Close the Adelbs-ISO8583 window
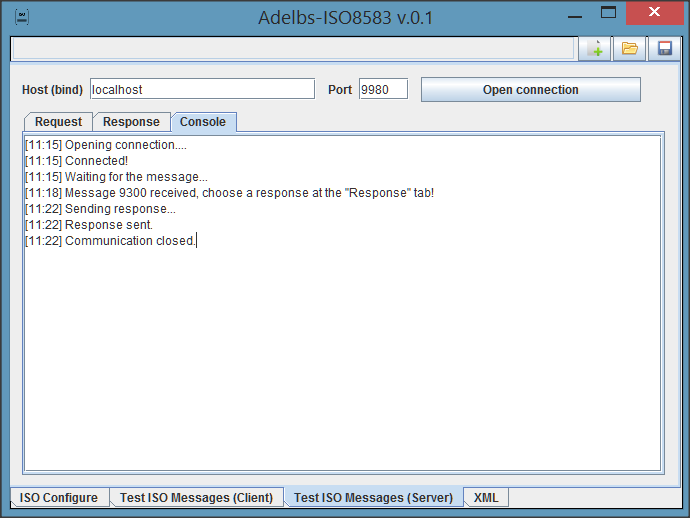Viewport: 690px width, 518px height. pos(654,13)
